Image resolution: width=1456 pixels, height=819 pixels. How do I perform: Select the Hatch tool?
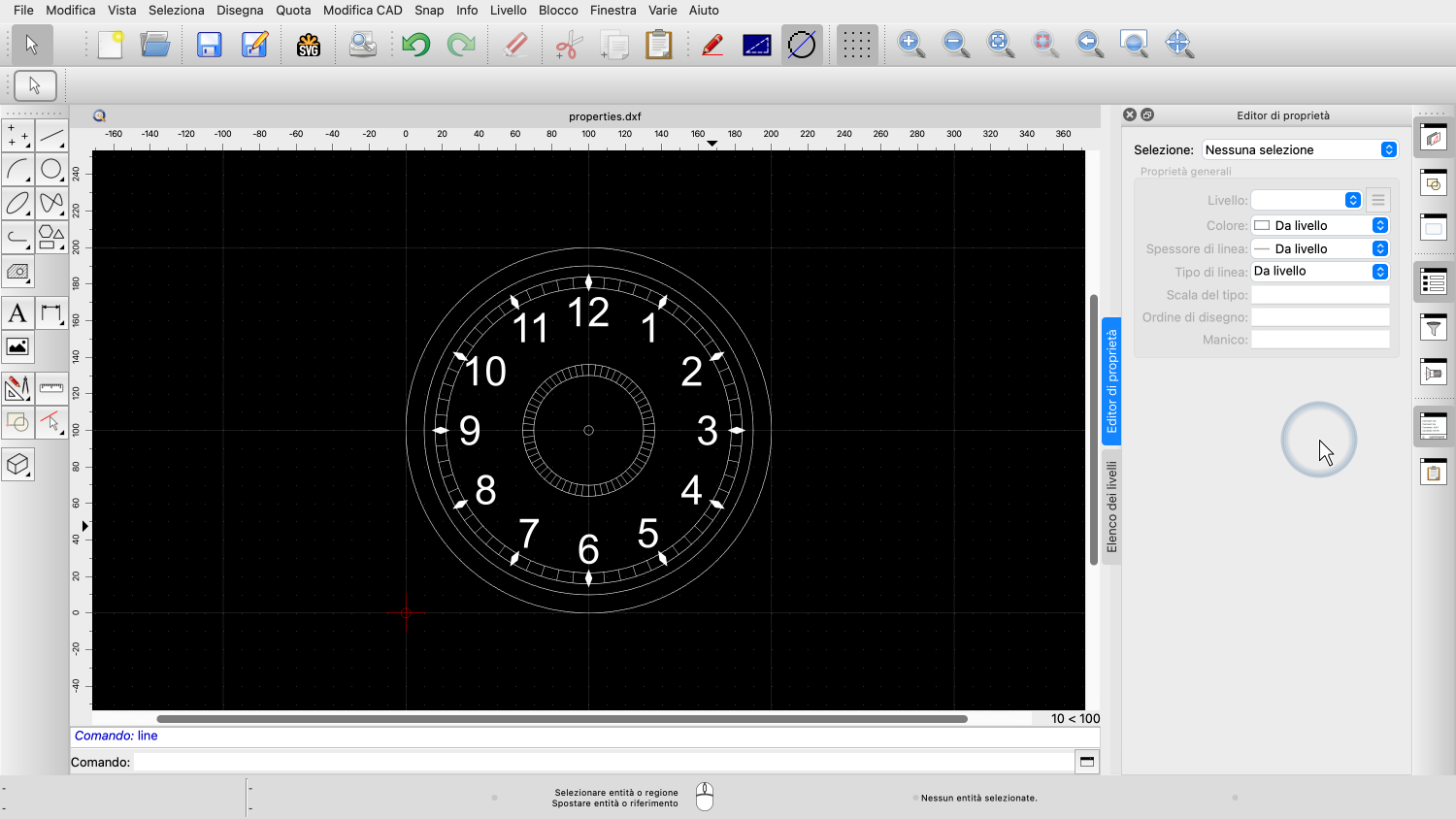tap(17, 272)
